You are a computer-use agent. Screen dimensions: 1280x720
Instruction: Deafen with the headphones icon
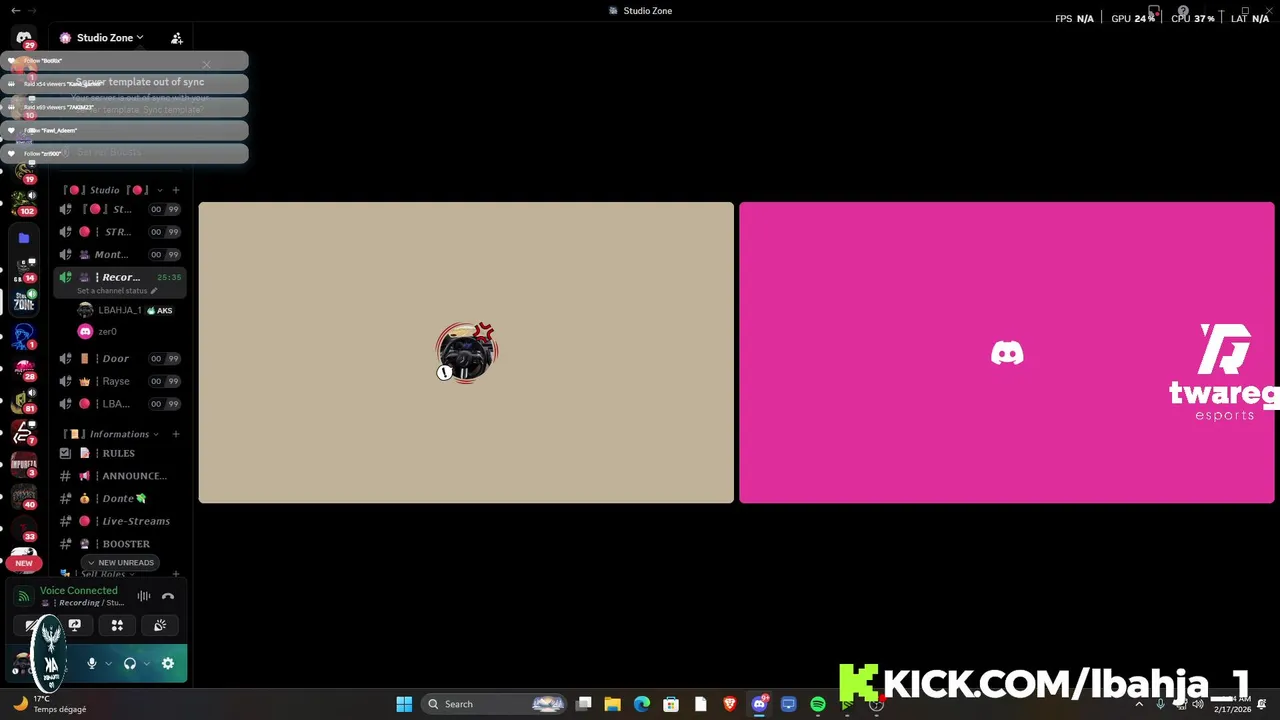pyautogui.click(x=130, y=663)
